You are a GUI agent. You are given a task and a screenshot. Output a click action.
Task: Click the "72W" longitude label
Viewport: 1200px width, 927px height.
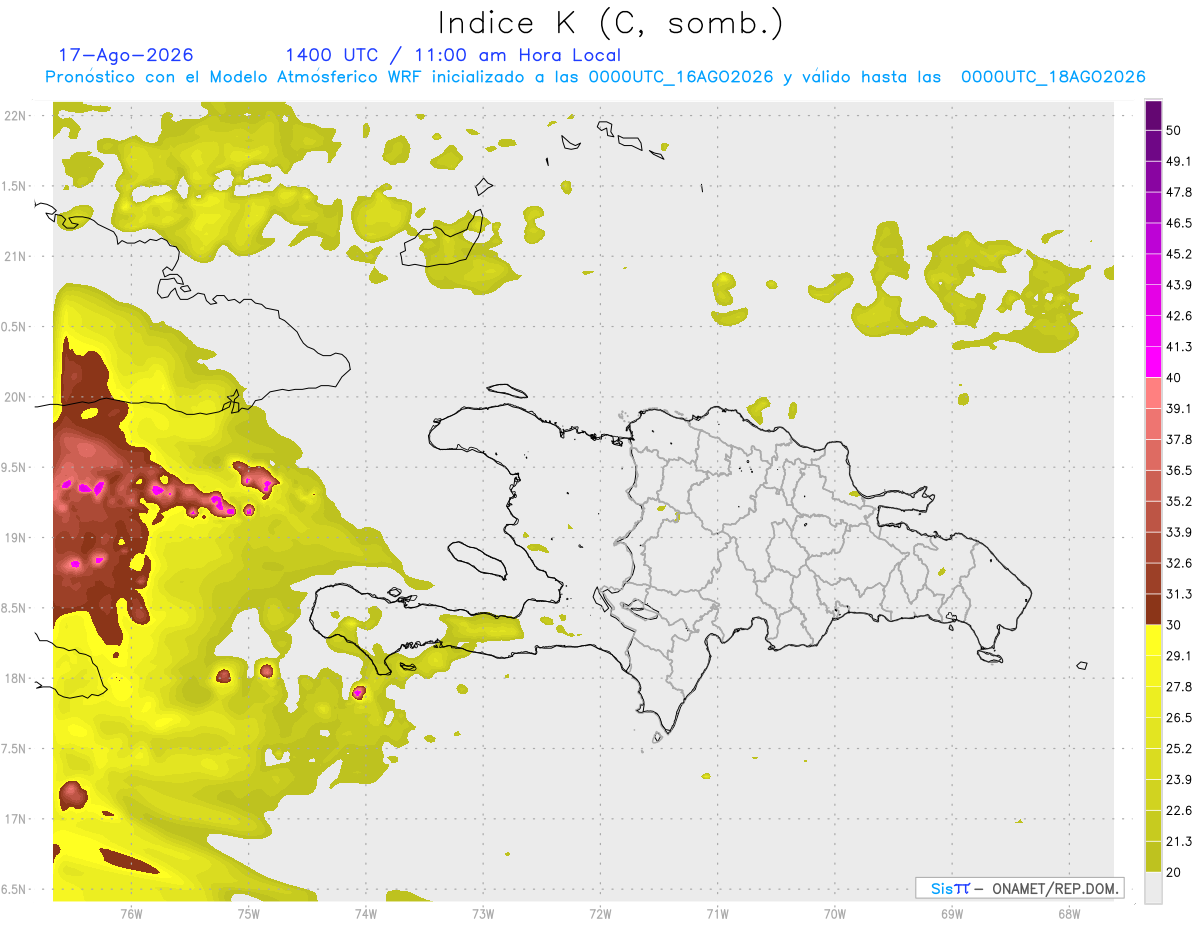600,913
